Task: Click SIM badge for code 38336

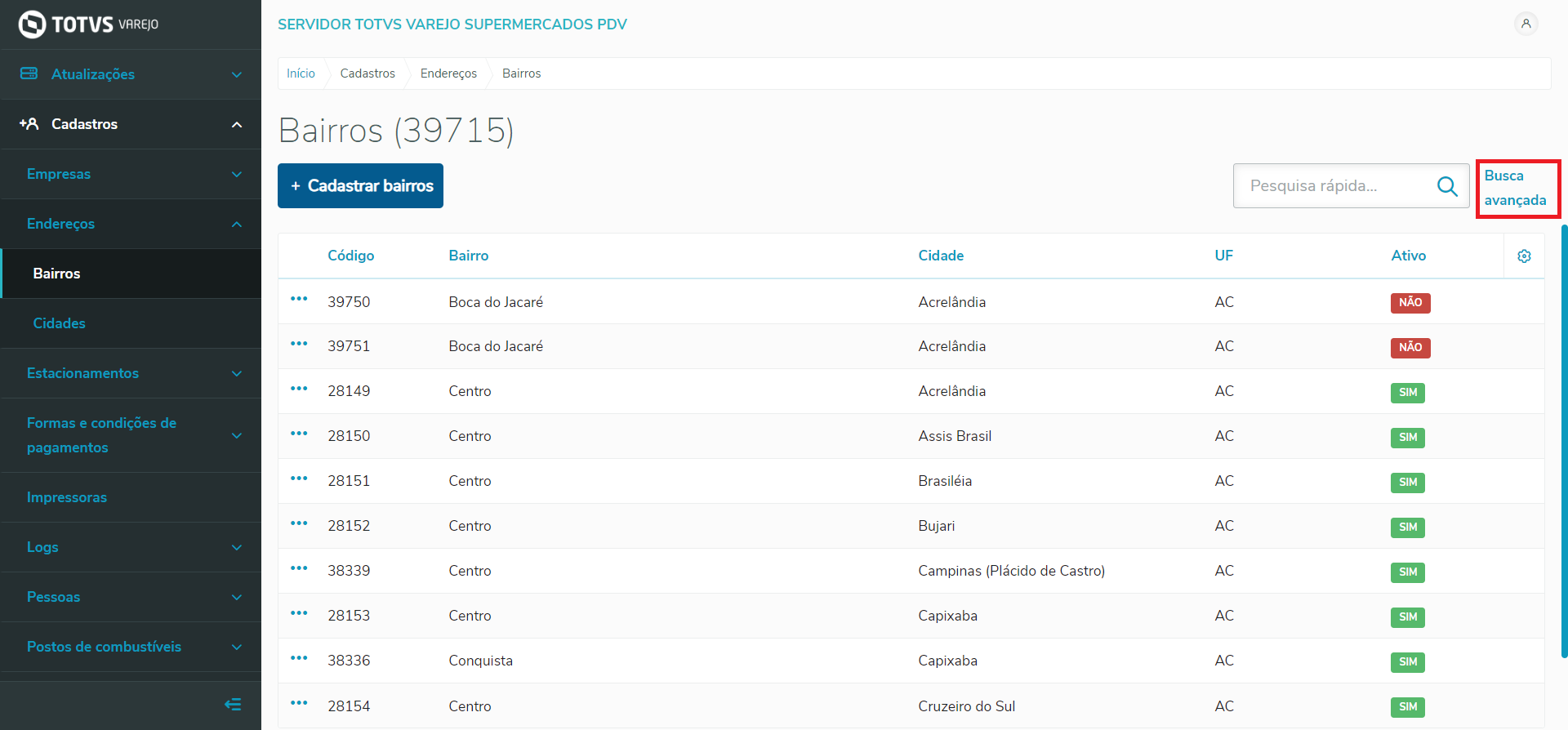Action: pyautogui.click(x=1408, y=662)
